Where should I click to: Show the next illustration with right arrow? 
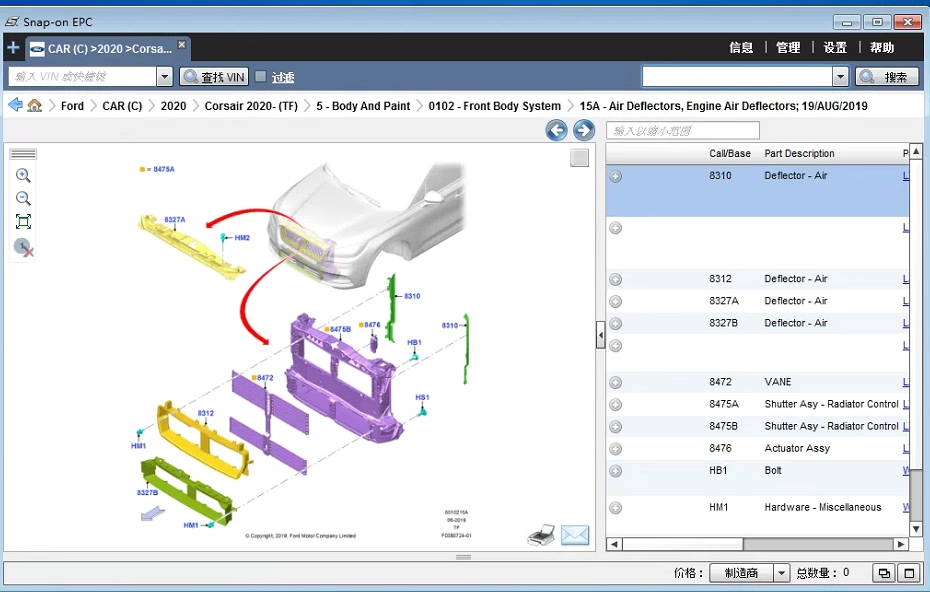coord(584,130)
